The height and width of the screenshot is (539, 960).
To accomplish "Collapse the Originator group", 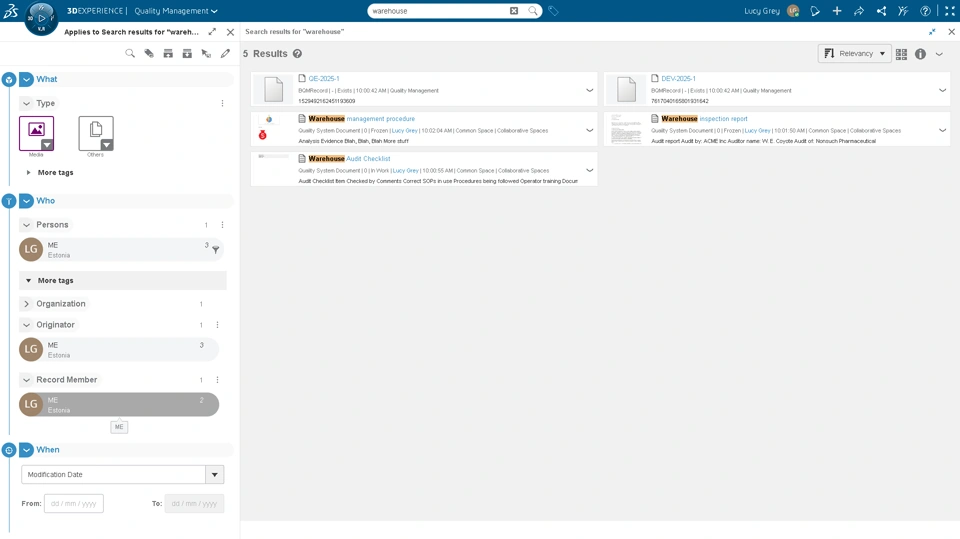I will (x=26, y=325).
